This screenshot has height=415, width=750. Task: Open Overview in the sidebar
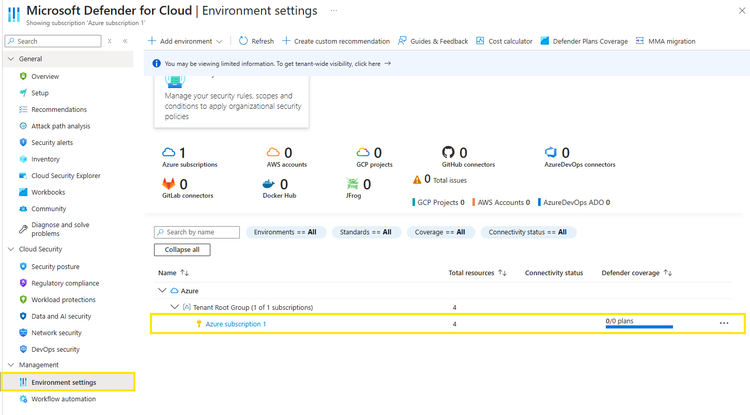(x=45, y=76)
